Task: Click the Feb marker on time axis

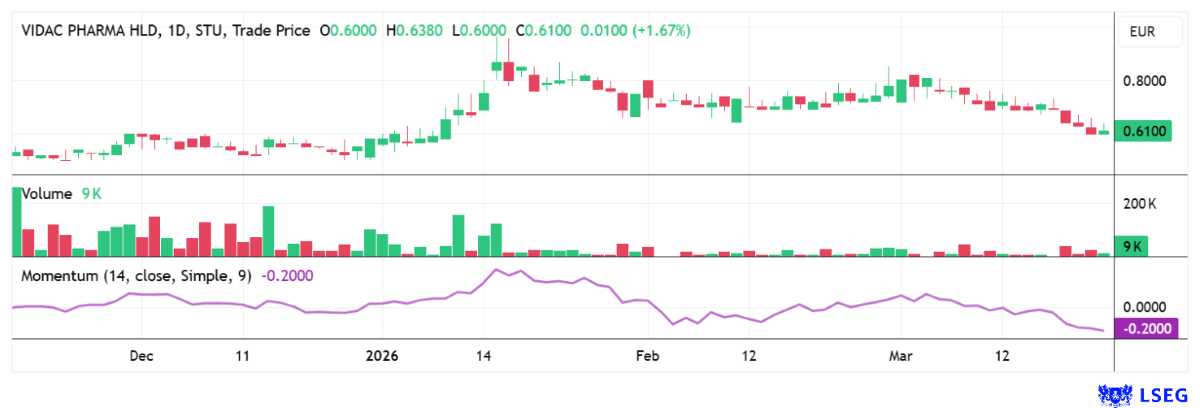Action: pos(649,356)
